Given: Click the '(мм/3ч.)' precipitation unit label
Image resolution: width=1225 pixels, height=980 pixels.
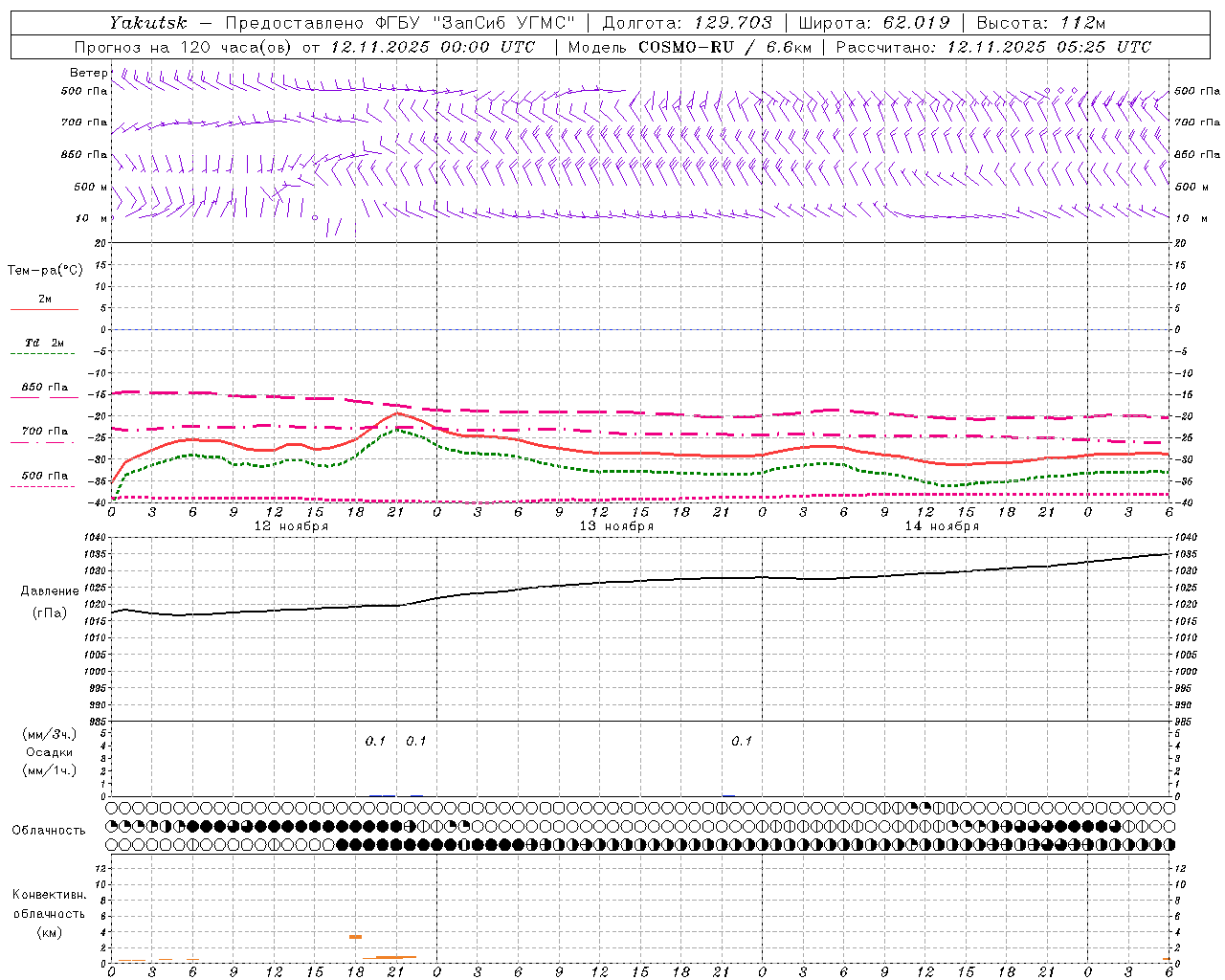Looking at the screenshot, I should click(x=50, y=734).
